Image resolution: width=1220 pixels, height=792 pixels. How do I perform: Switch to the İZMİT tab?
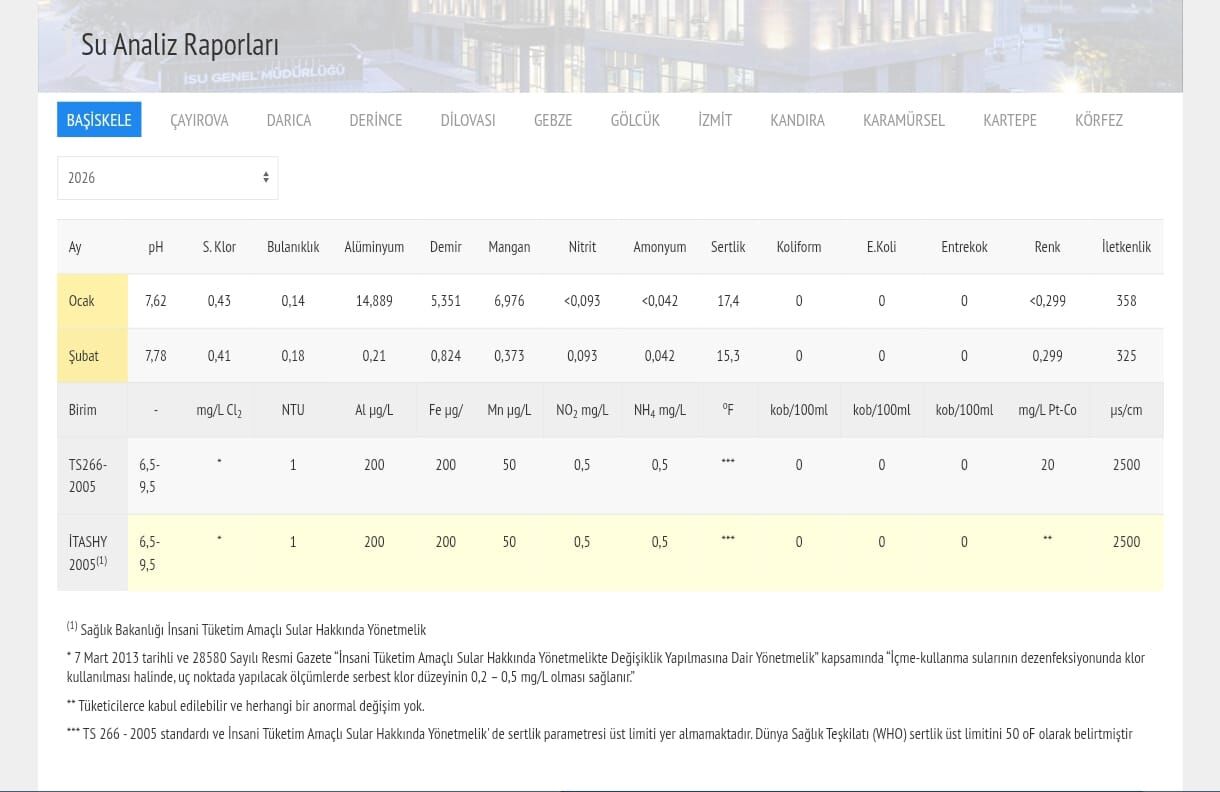click(x=715, y=120)
